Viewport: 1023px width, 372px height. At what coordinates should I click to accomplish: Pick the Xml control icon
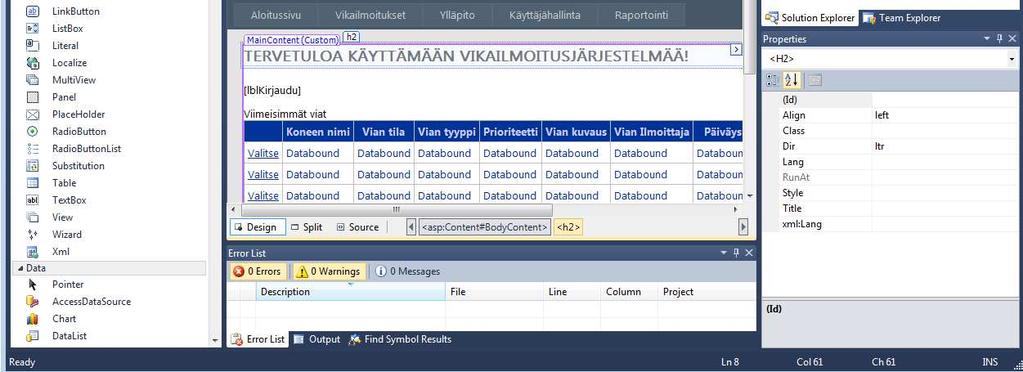point(33,251)
